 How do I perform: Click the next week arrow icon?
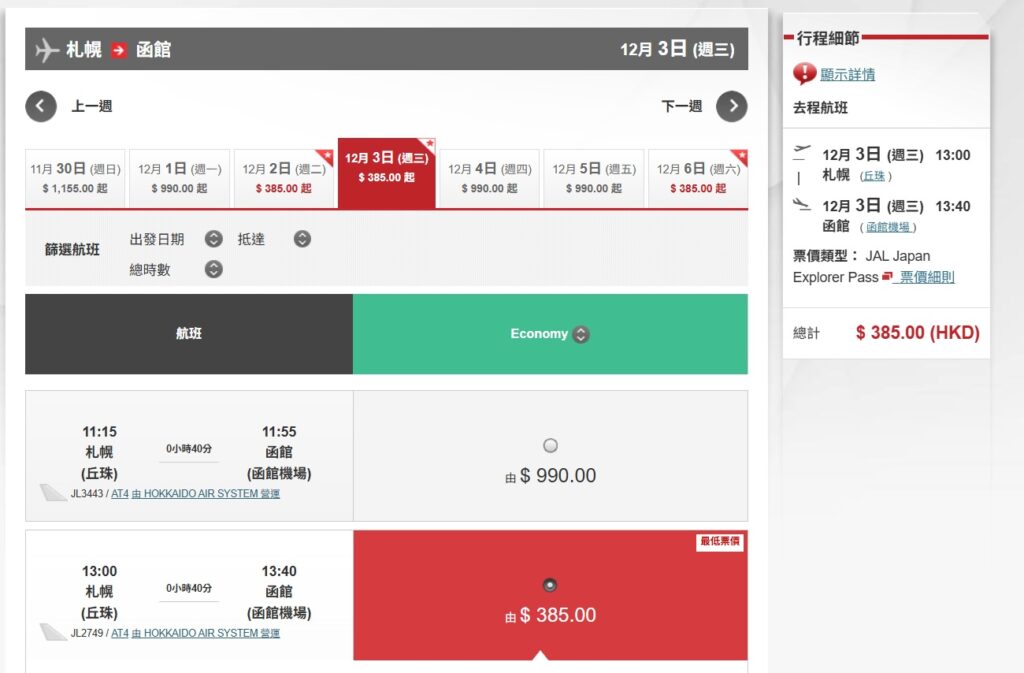(732, 106)
